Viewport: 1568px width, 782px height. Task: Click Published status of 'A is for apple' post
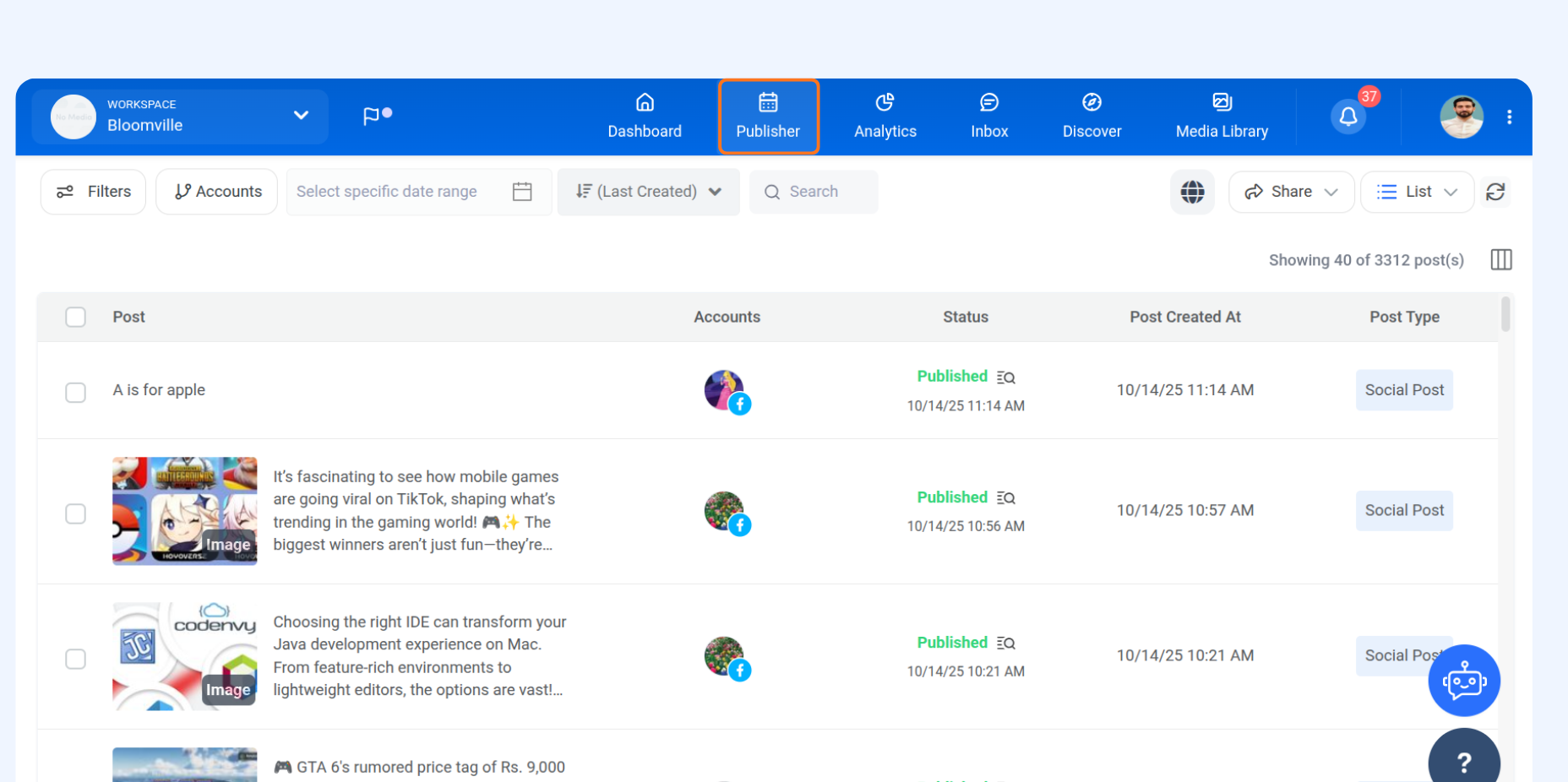pyautogui.click(x=952, y=377)
